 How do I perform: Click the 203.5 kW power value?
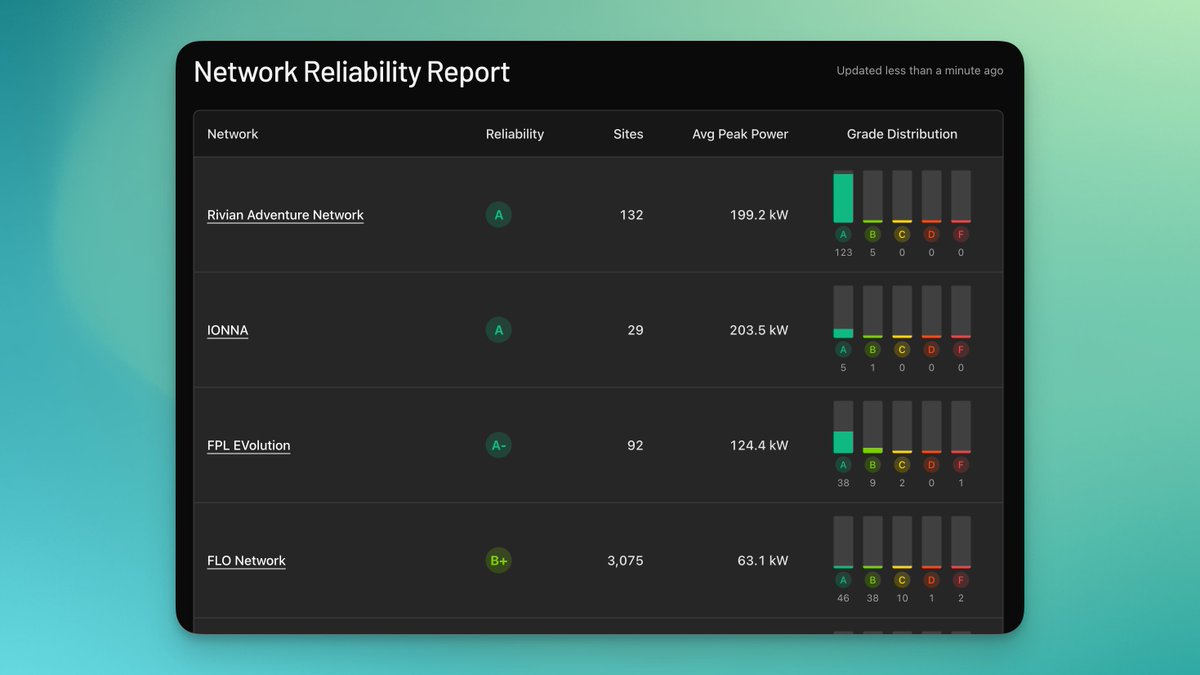coord(759,330)
